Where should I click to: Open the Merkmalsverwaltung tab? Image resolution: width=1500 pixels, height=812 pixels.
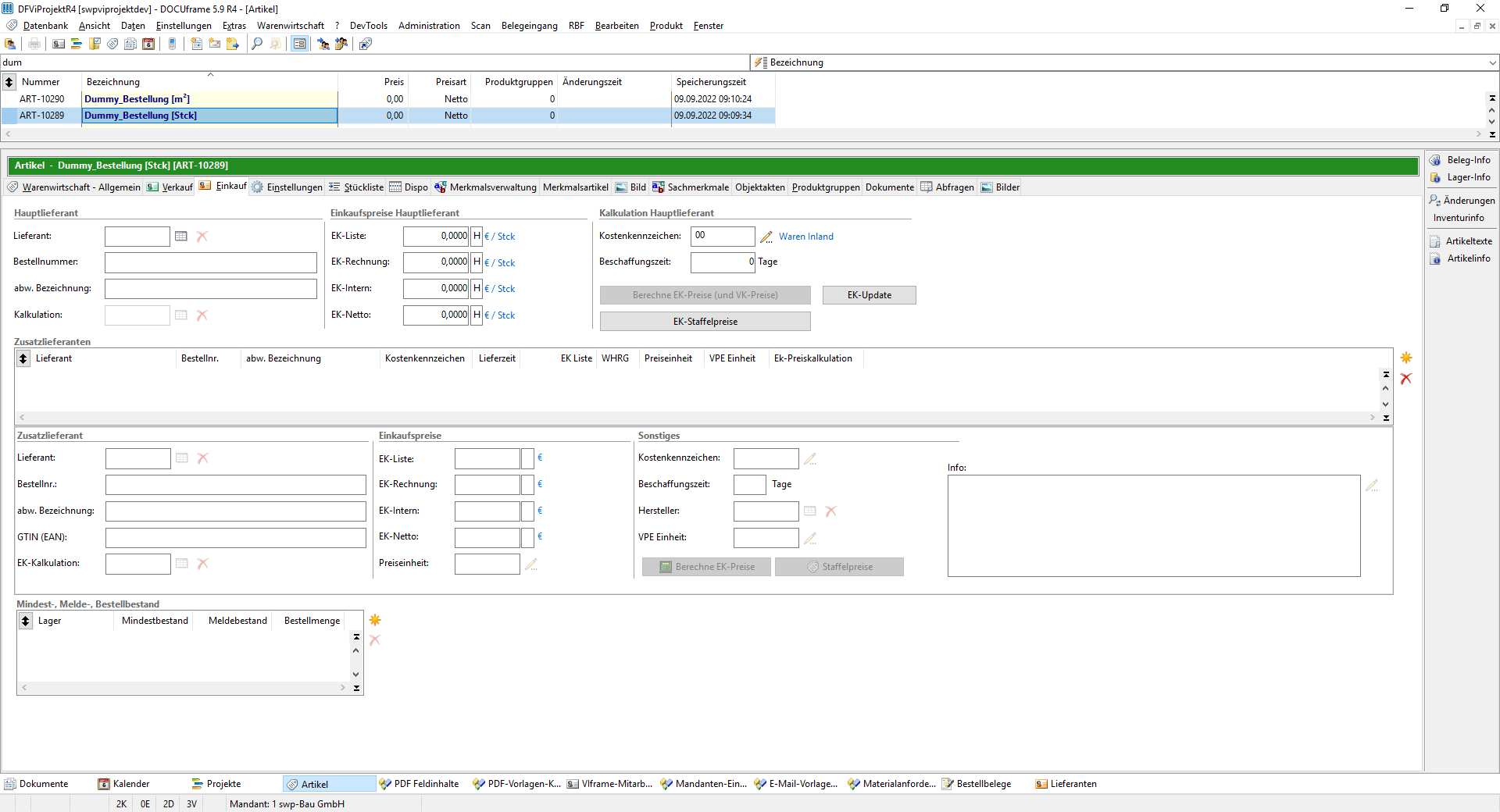[x=485, y=187]
